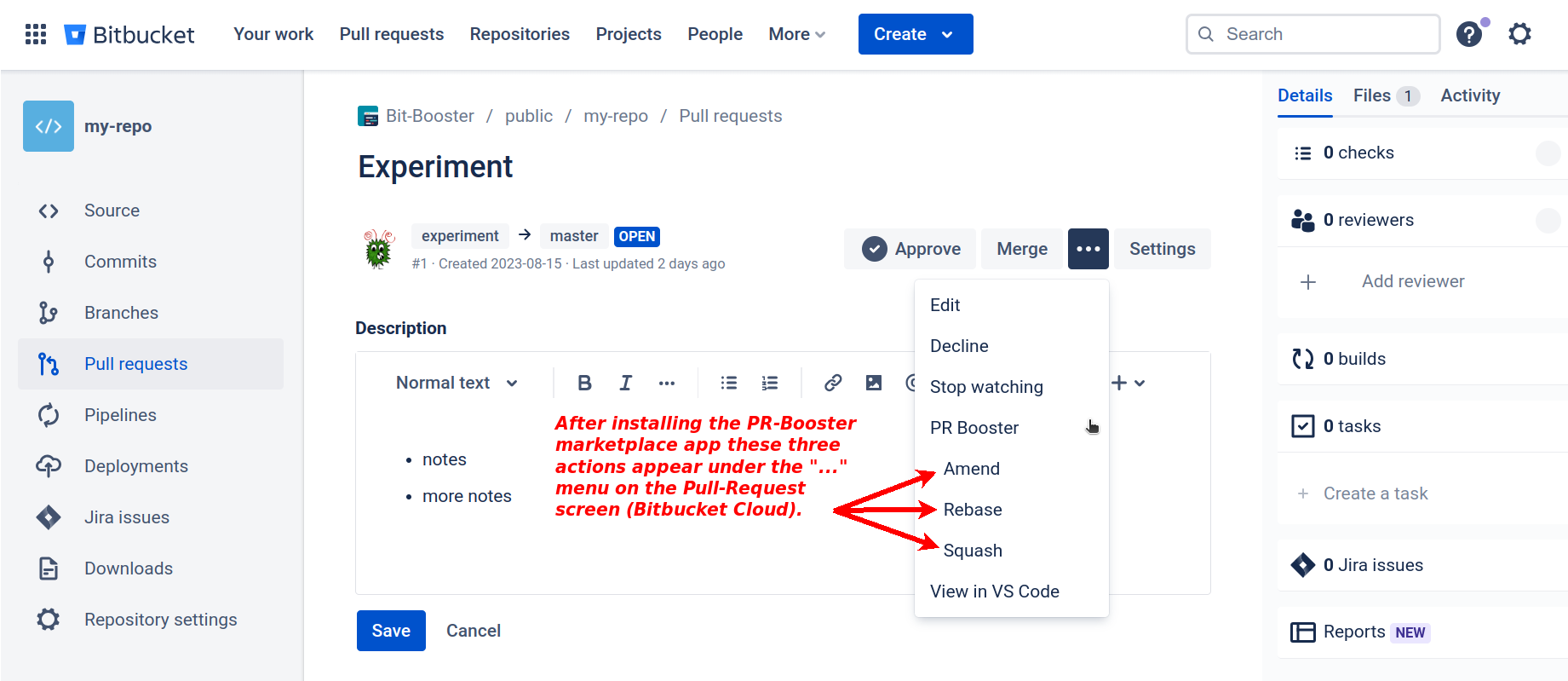
Task: Click the Commits icon in sidebar
Action: click(x=49, y=262)
